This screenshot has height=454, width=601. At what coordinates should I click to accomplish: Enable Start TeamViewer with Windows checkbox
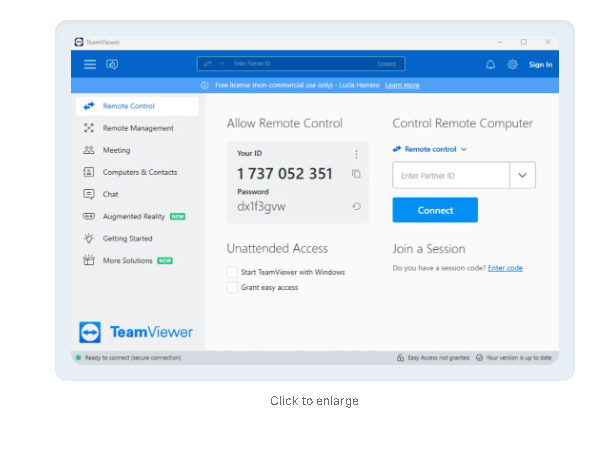[232, 272]
